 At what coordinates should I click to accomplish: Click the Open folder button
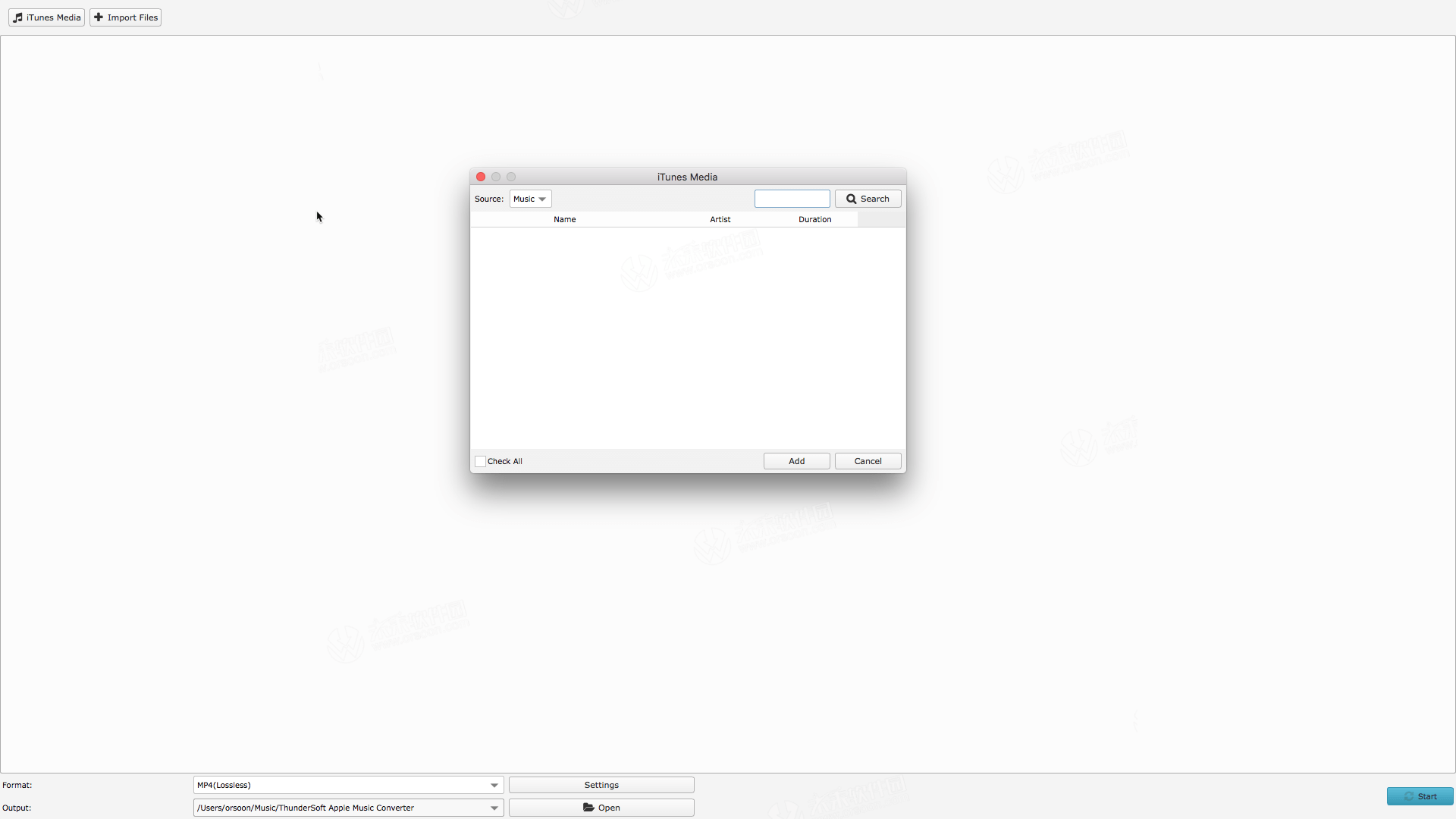pyautogui.click(x=601, y=808)
